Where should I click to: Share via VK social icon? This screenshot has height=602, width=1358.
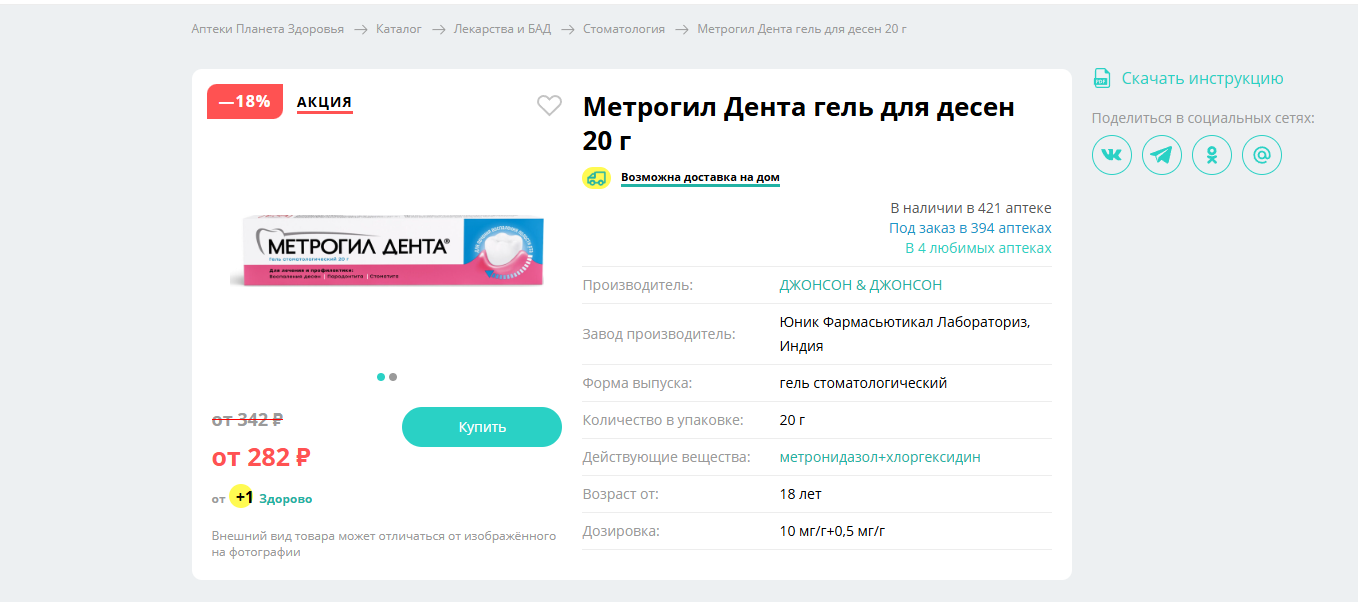point(1111,155)
